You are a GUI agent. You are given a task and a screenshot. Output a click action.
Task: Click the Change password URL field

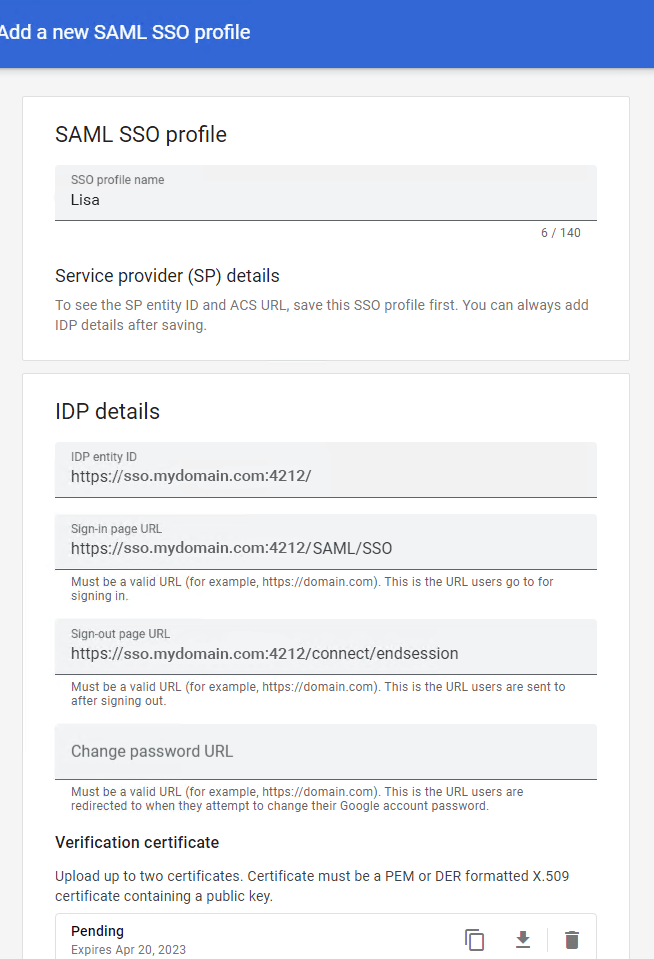325,751
